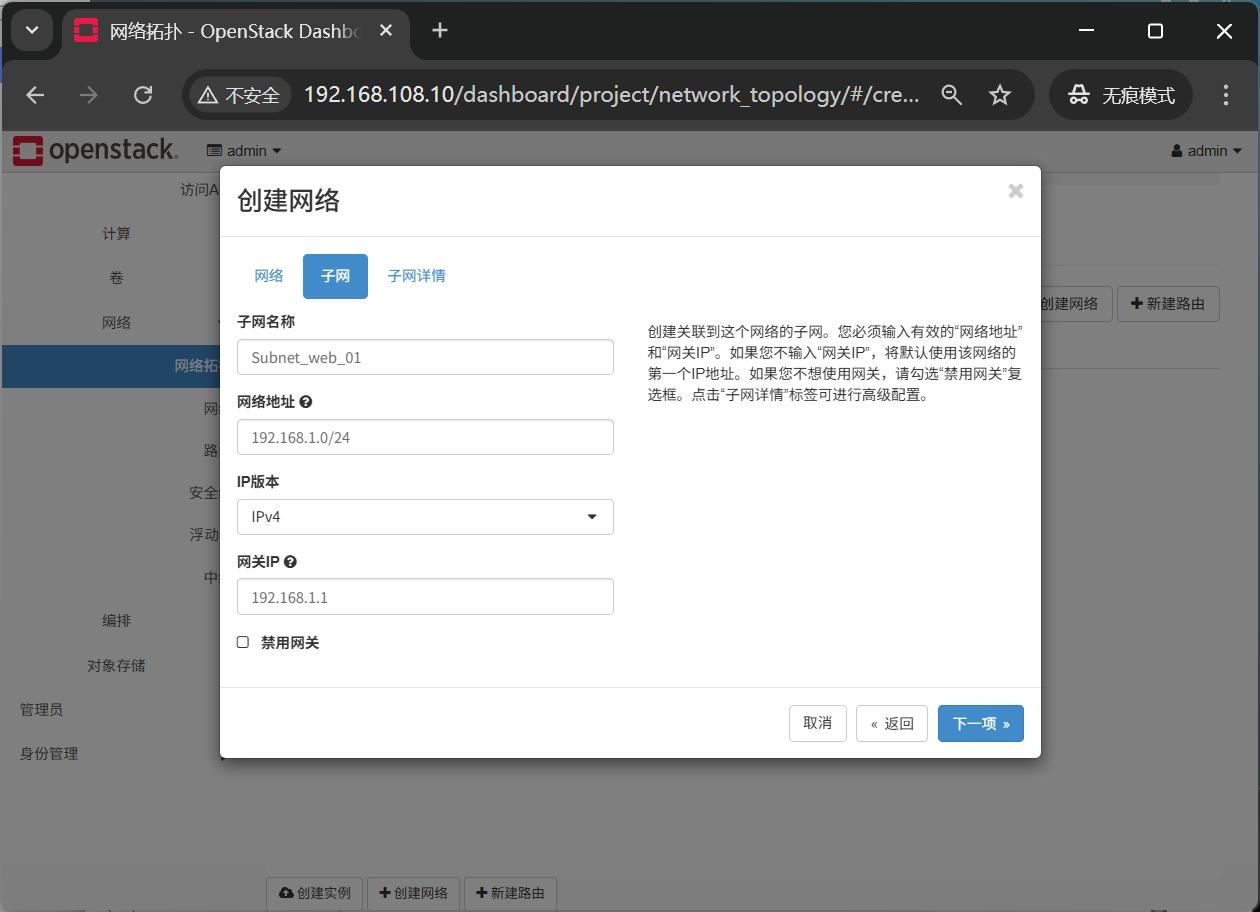Expand 网络 in the sidebar
This screenshot has height=912, width=1260.
point(117,323)
